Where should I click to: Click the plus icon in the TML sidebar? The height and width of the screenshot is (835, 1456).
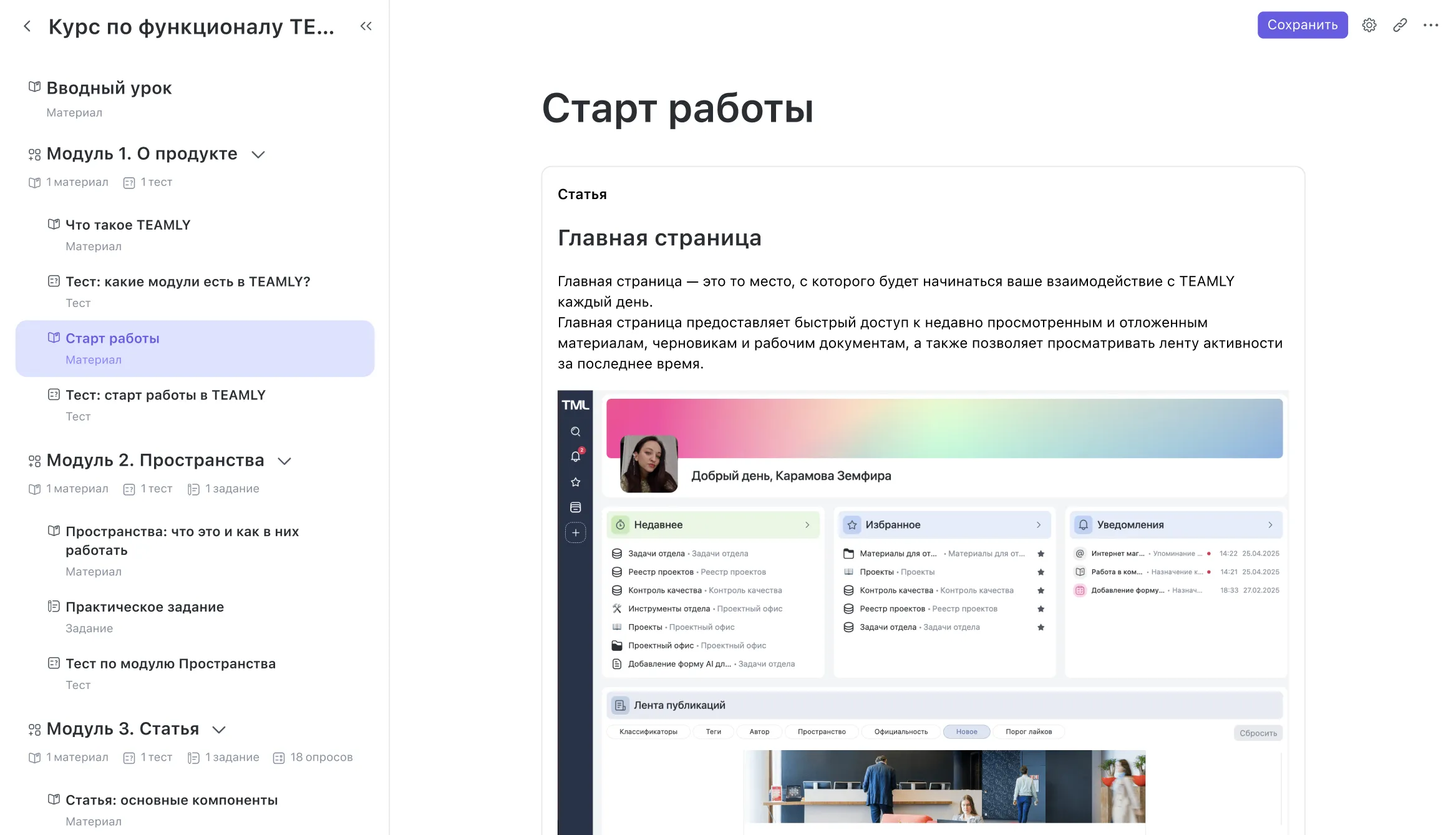coord(575,533)
